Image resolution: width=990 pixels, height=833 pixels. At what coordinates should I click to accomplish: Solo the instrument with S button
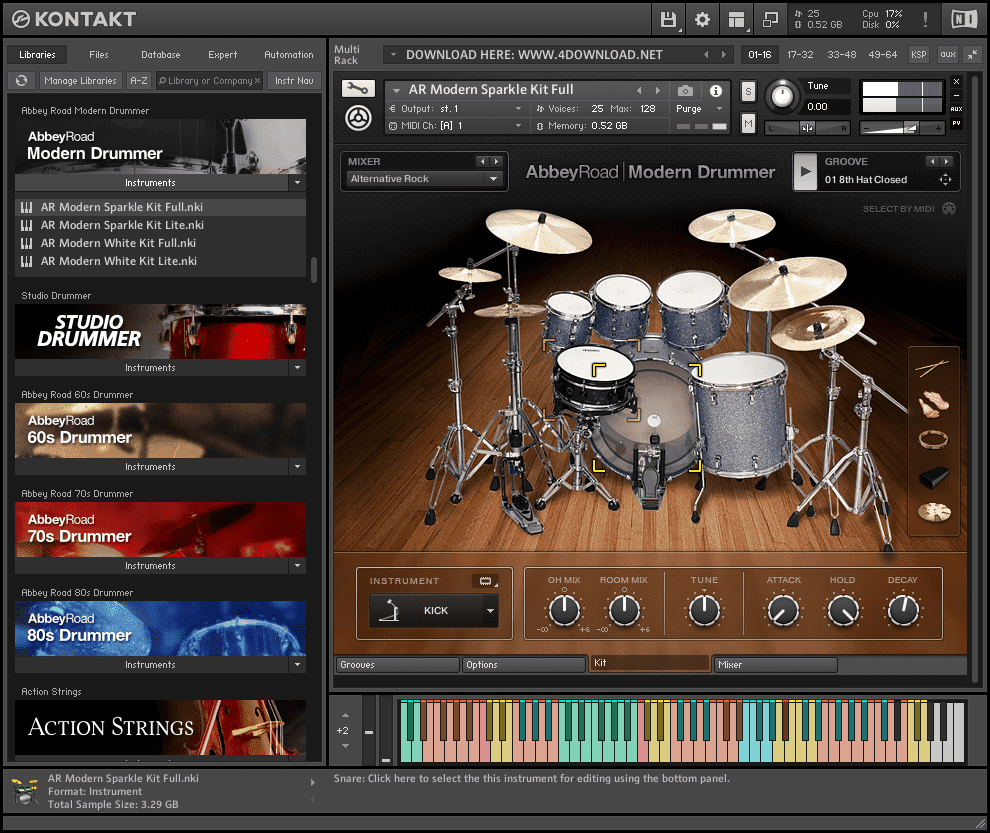coord(748,92)
